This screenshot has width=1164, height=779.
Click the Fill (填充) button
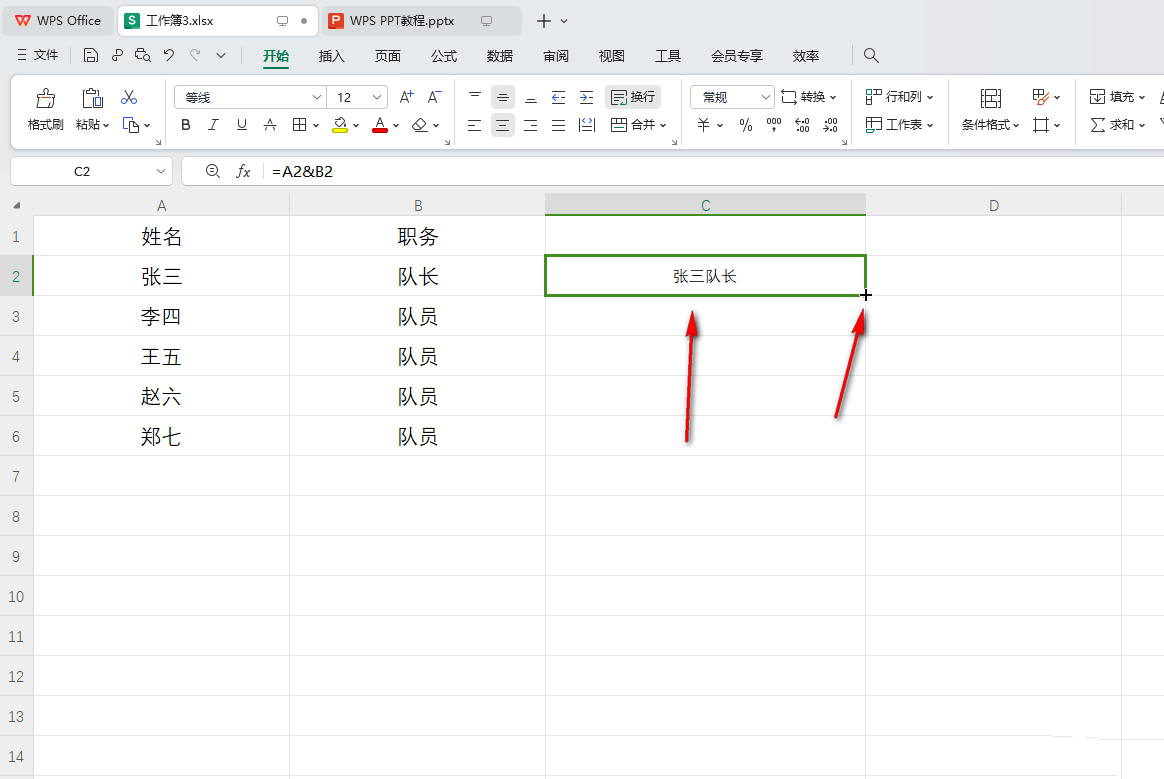[x=1118, y=97]
